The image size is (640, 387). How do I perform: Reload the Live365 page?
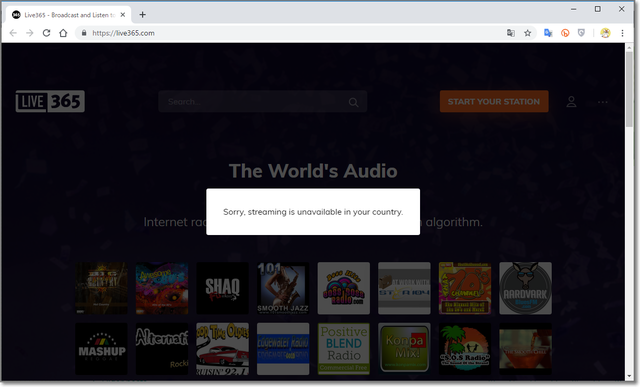point(47,33)
